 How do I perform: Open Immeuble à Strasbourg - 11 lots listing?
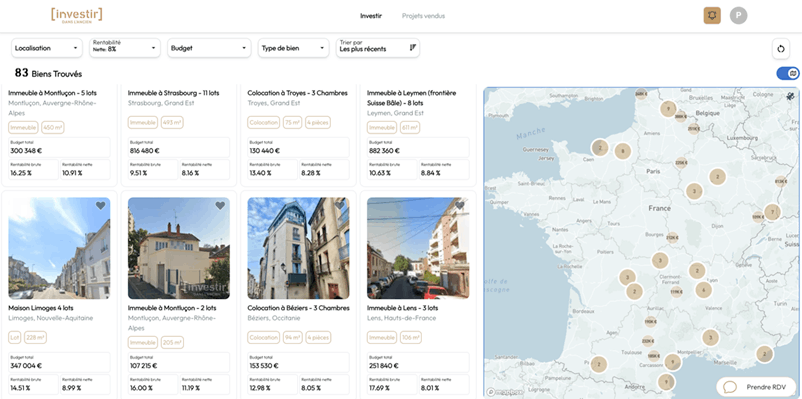(173, 93)
